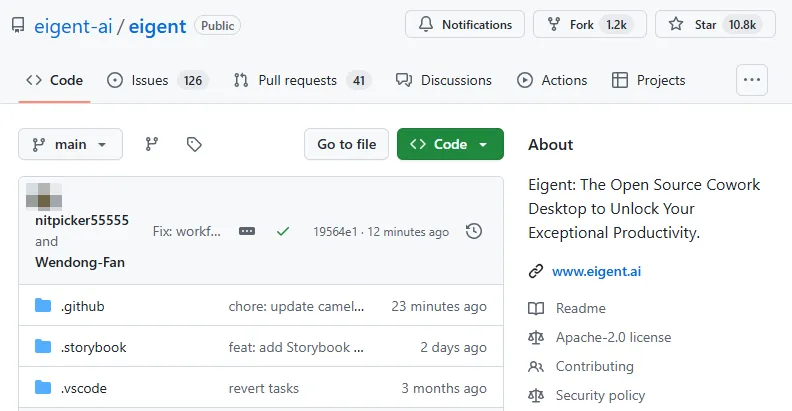Click the green commit status checkmark
Image resolution: width=792 pixels, height=411 pixels.
tap(283, 231)
